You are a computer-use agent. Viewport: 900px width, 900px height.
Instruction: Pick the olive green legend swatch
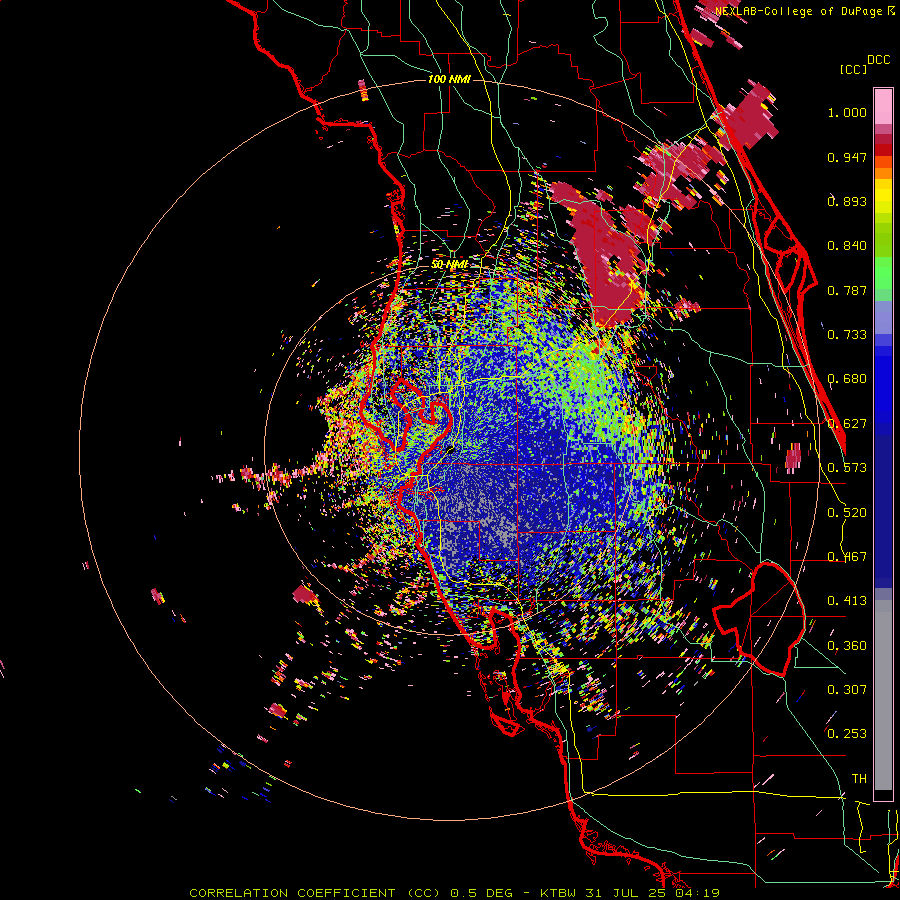(x=883, y=239)
